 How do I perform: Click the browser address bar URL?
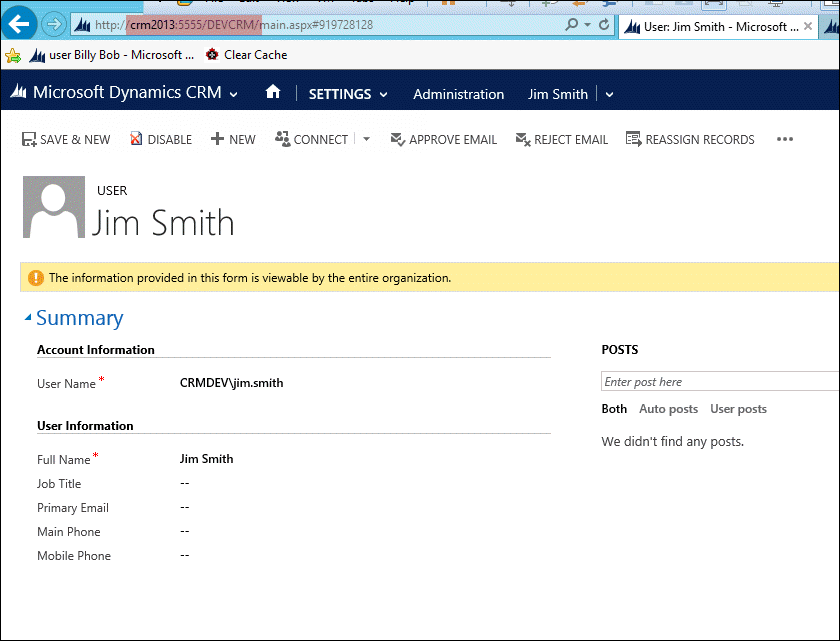coord(234,25)
